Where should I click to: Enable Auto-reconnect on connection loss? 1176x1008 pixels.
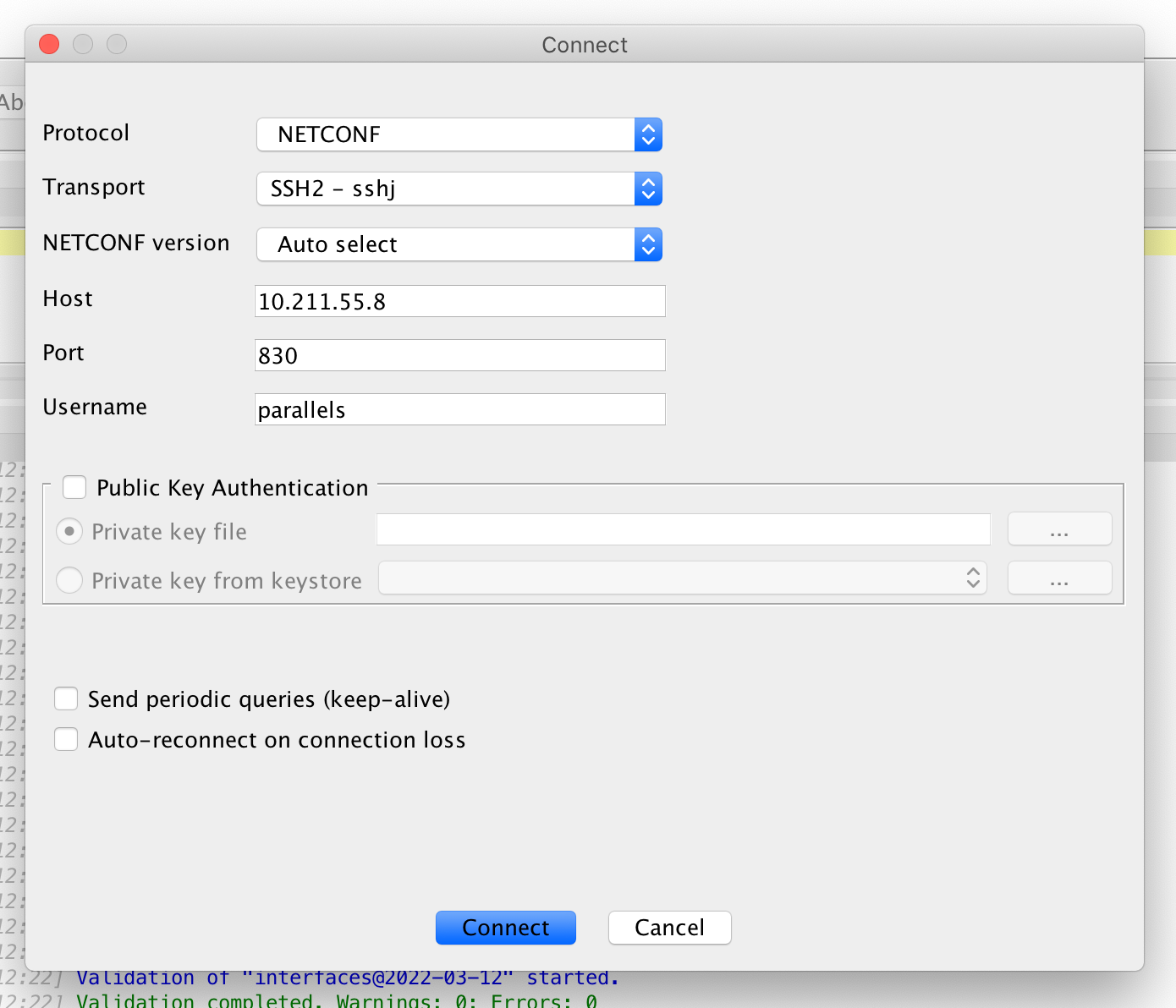[66, 739]
